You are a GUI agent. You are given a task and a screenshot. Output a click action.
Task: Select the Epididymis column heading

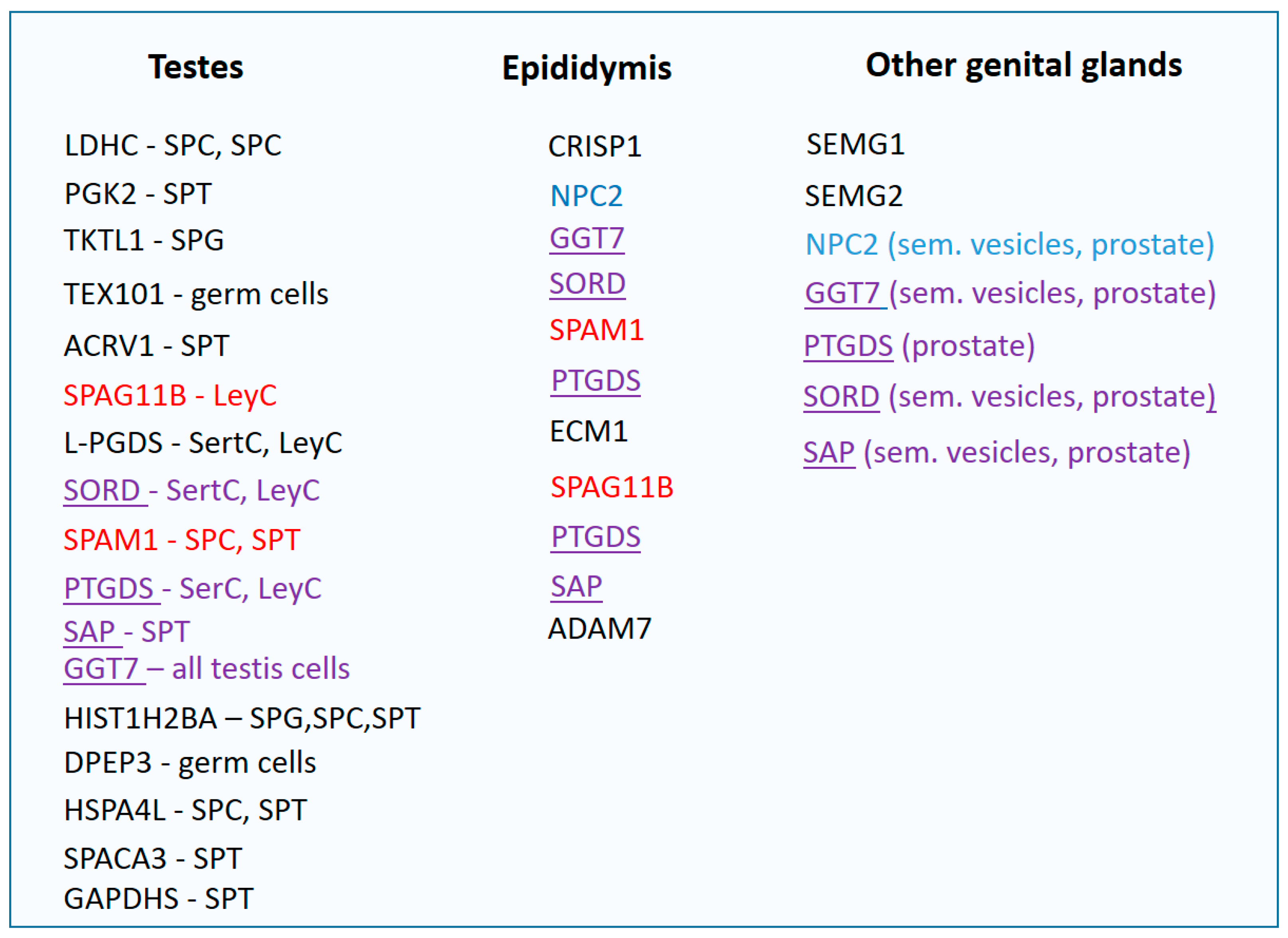pos(587,68)
